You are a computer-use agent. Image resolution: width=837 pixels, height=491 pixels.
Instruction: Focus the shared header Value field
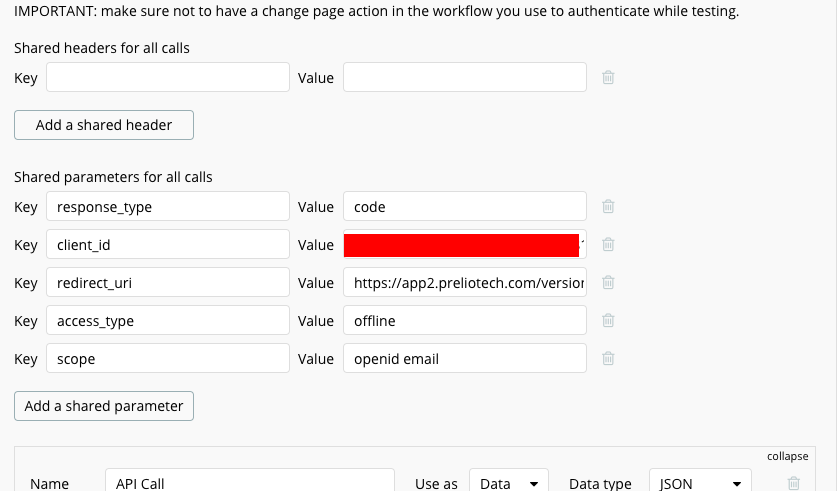[464, 77]
